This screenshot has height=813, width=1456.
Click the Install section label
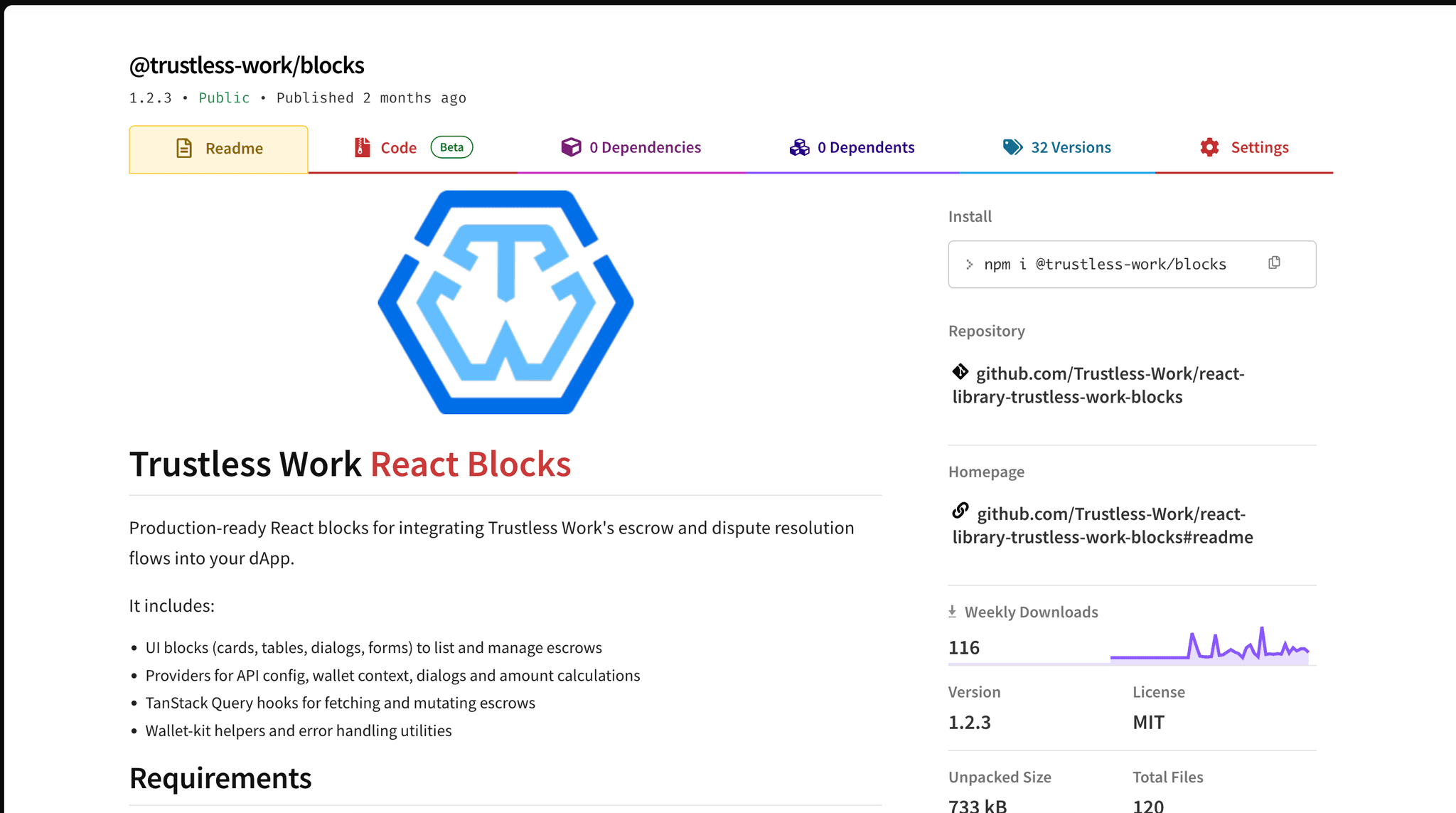click(x=970, y=216)
